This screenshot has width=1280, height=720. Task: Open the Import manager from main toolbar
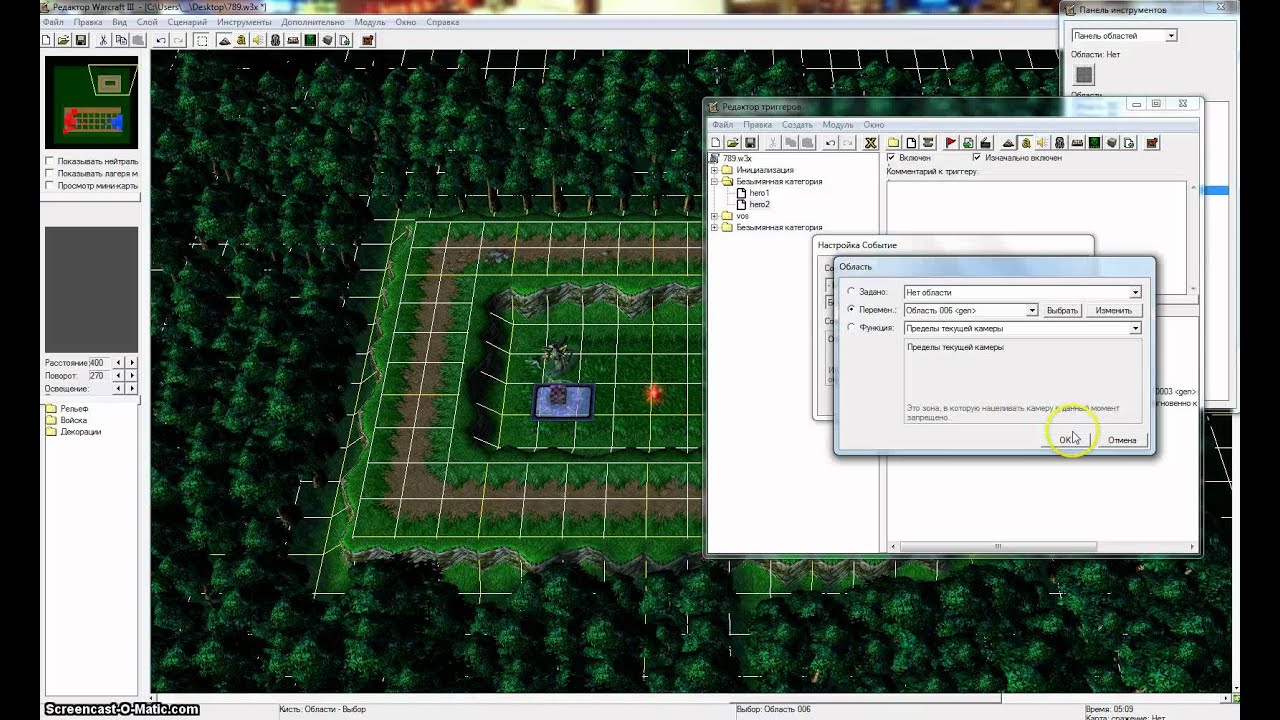[343, 40]
